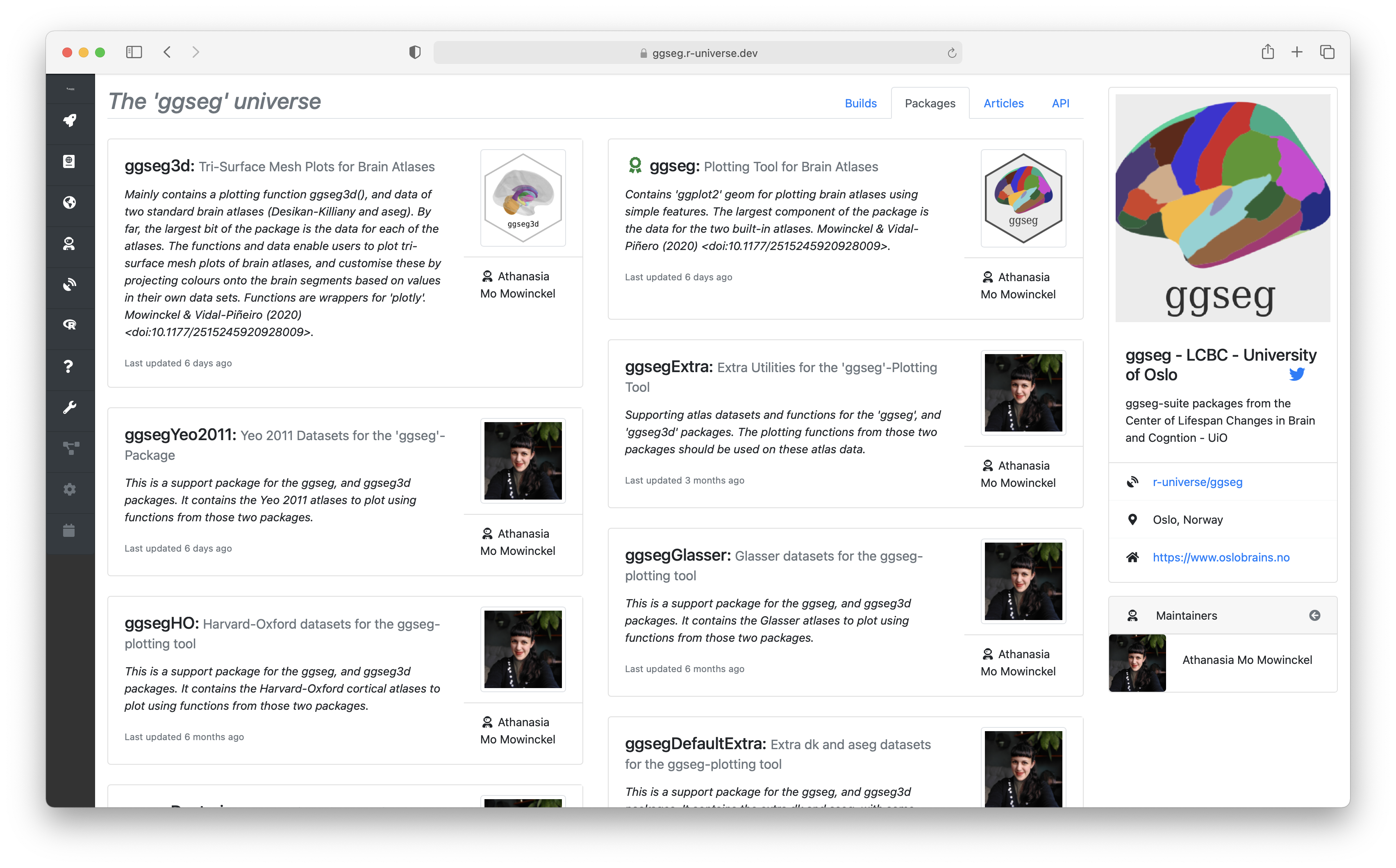Click the Oslo, Norway location text
Image resolution: width=1396 pixels, height=868 pixels.
[x=1188, y=520]
